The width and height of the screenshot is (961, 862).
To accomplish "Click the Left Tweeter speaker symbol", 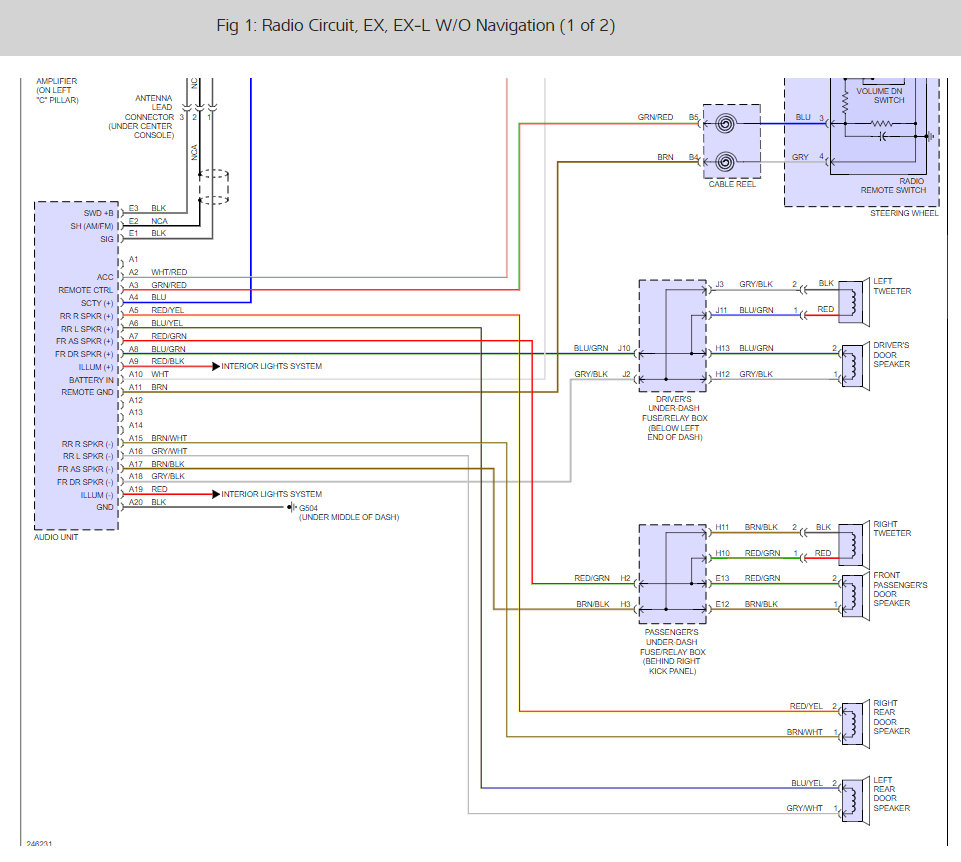I will [x=853, y=301].
